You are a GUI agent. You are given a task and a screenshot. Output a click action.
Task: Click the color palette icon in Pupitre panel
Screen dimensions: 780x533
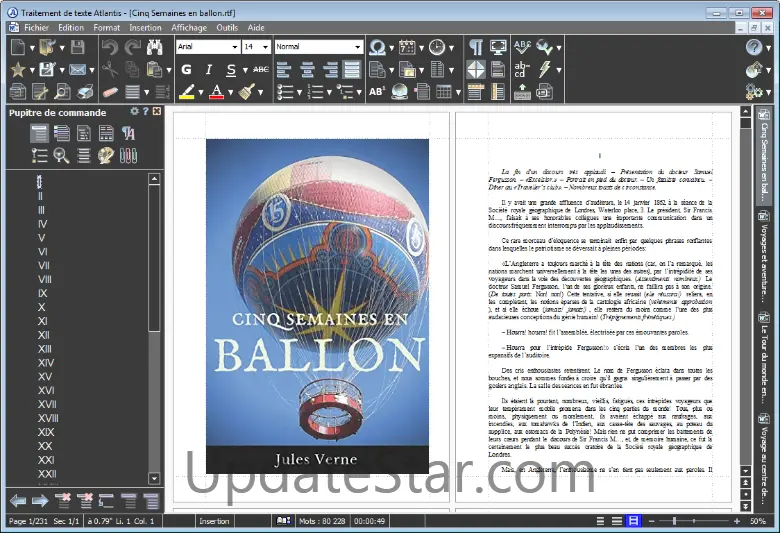(x=106, y=156)
